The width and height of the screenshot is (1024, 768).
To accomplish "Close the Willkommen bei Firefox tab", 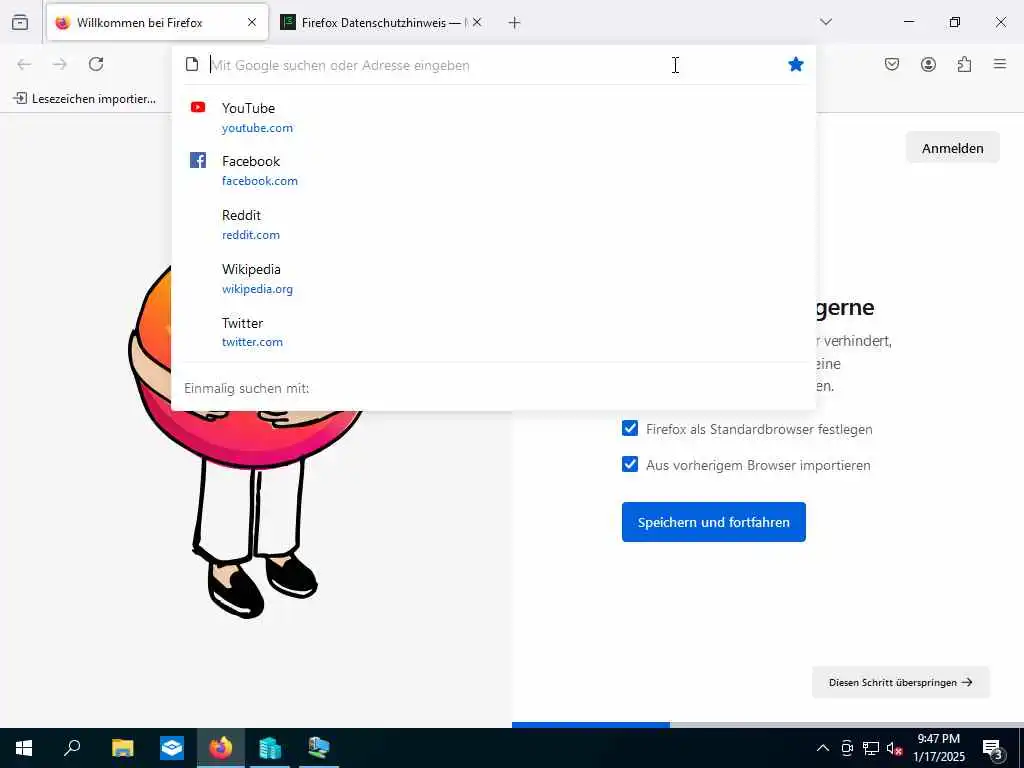I will point(252,23).
